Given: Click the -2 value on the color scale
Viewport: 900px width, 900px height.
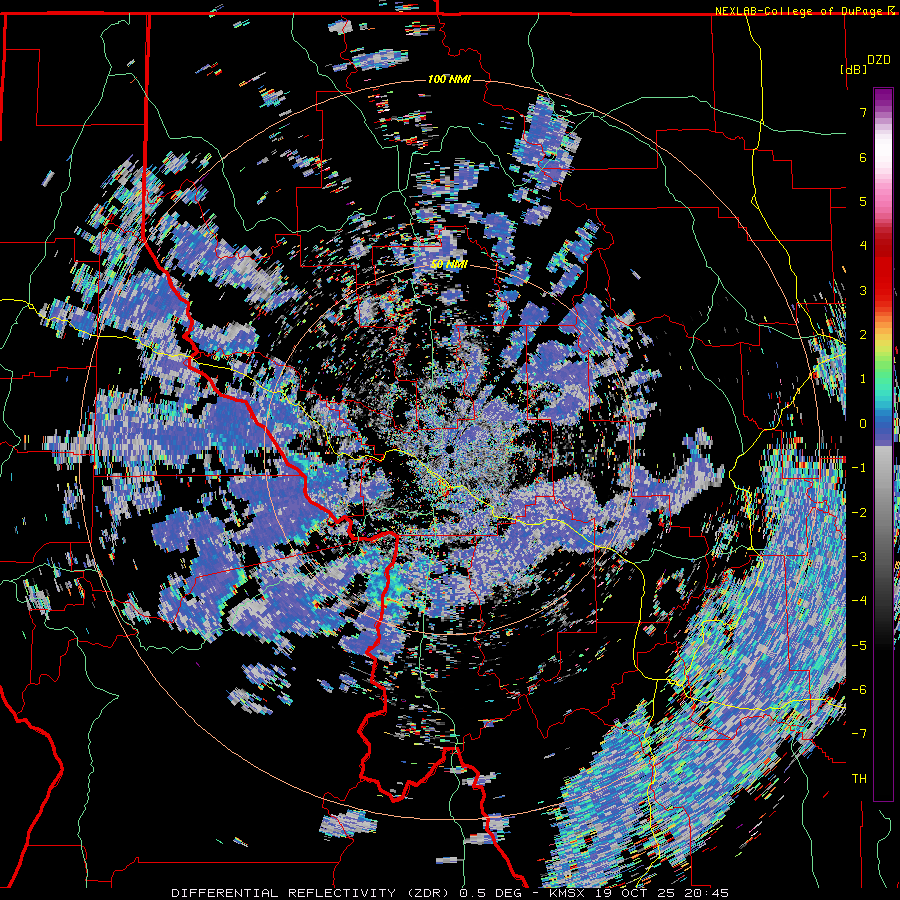Looking at the screenshot, I should (859, 513).
